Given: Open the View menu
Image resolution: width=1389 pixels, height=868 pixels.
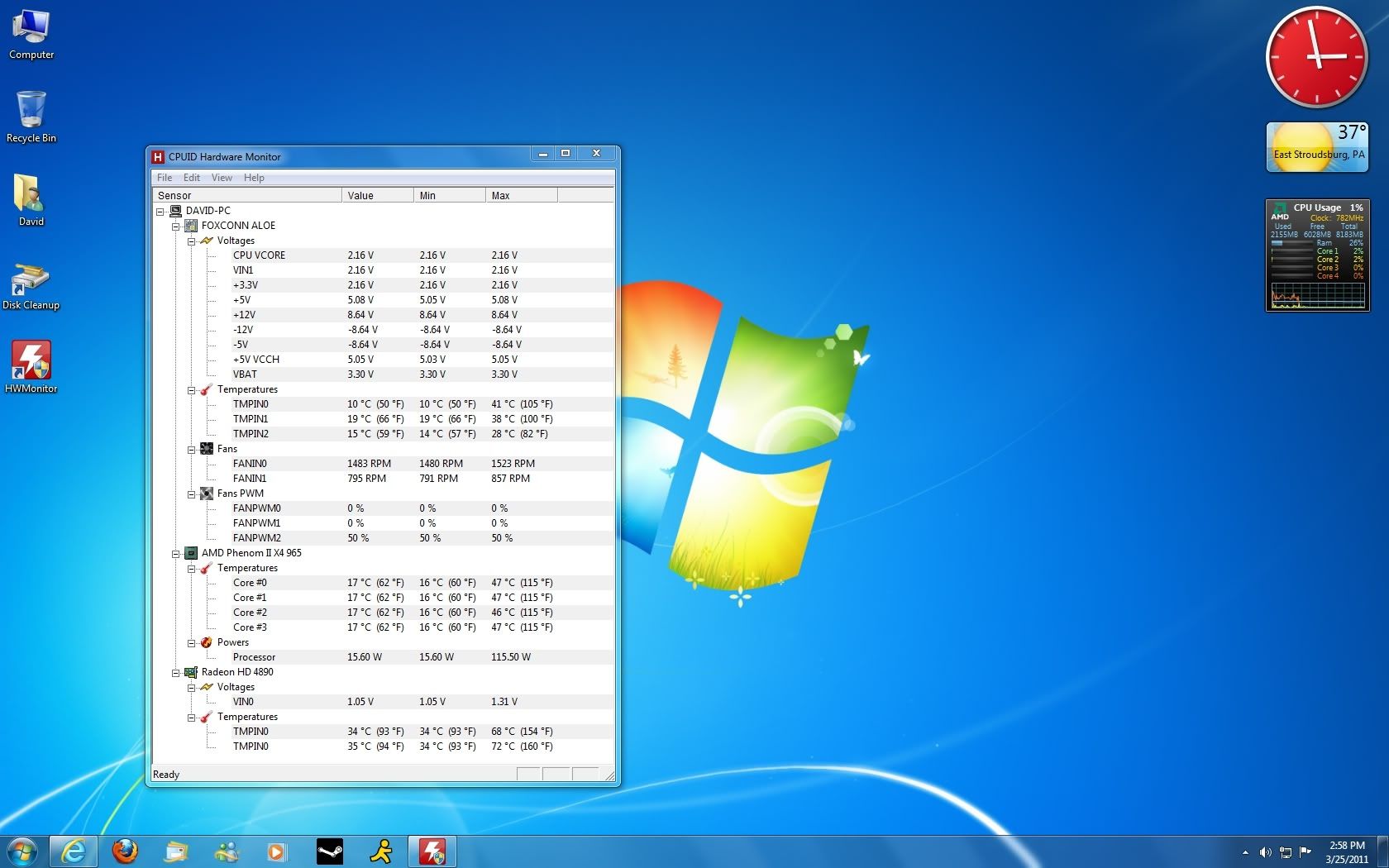Looking at the screenshot, I should (222, 178).
